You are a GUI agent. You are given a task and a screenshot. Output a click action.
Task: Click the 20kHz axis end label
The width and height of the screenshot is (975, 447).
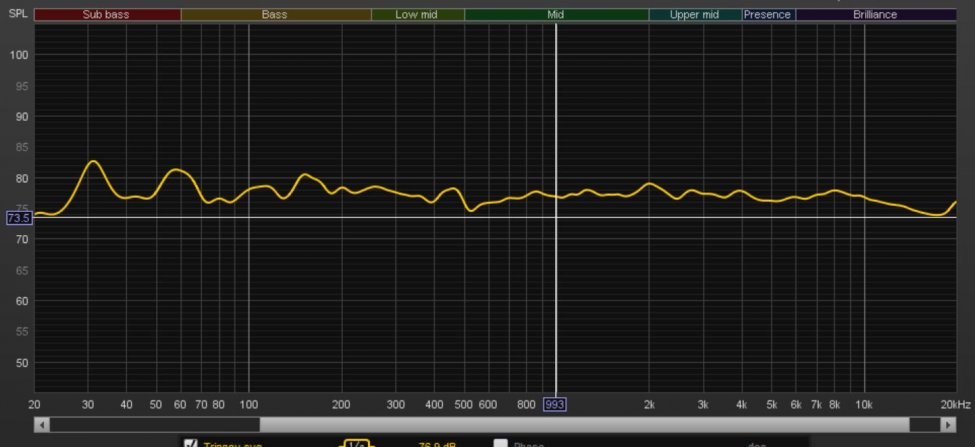tap(954, 404)
